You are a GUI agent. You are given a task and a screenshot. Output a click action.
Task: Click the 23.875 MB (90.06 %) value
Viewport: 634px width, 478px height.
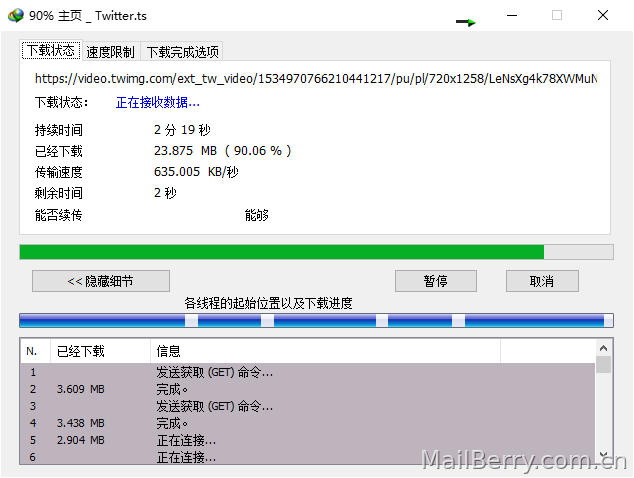[222, 151]
